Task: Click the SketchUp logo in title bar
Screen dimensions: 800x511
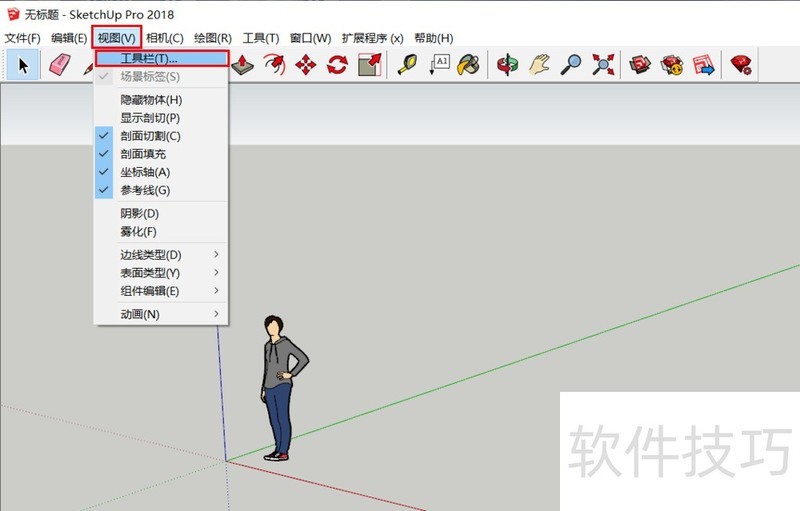Action: pyautogui.click(x=13, y=14)
